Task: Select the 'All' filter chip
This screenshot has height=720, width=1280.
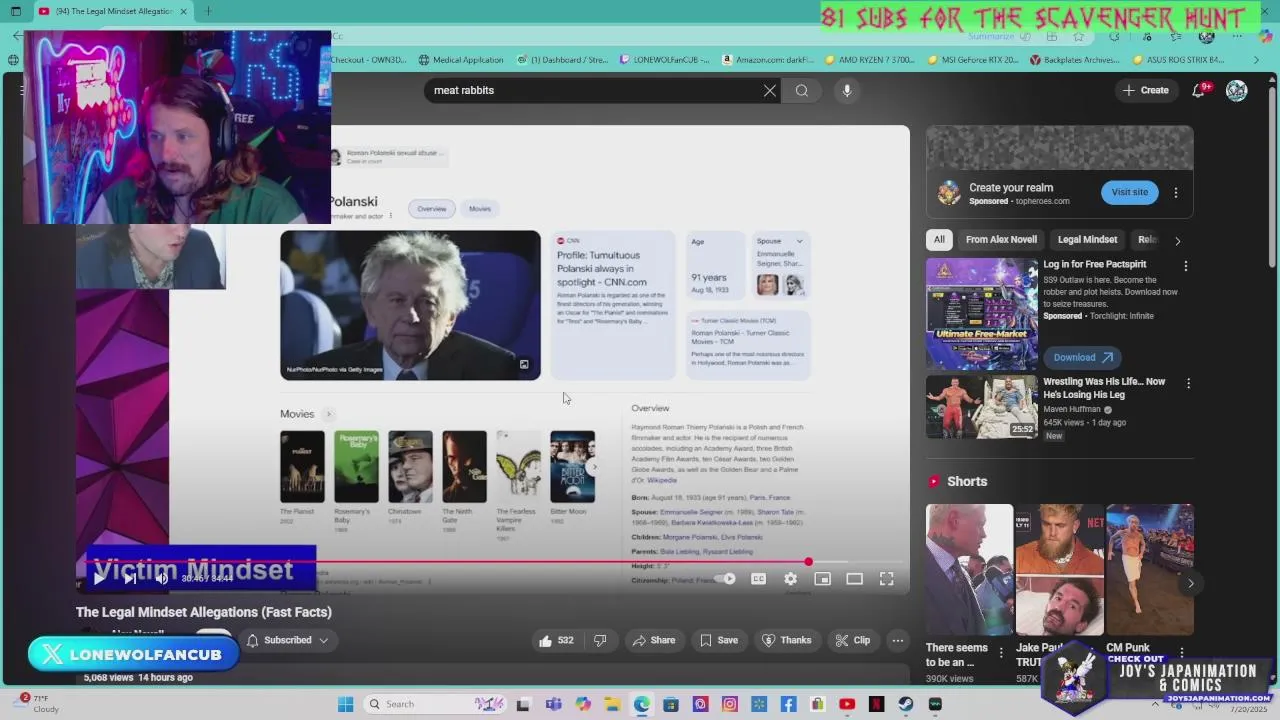Action: click(939, 240)
